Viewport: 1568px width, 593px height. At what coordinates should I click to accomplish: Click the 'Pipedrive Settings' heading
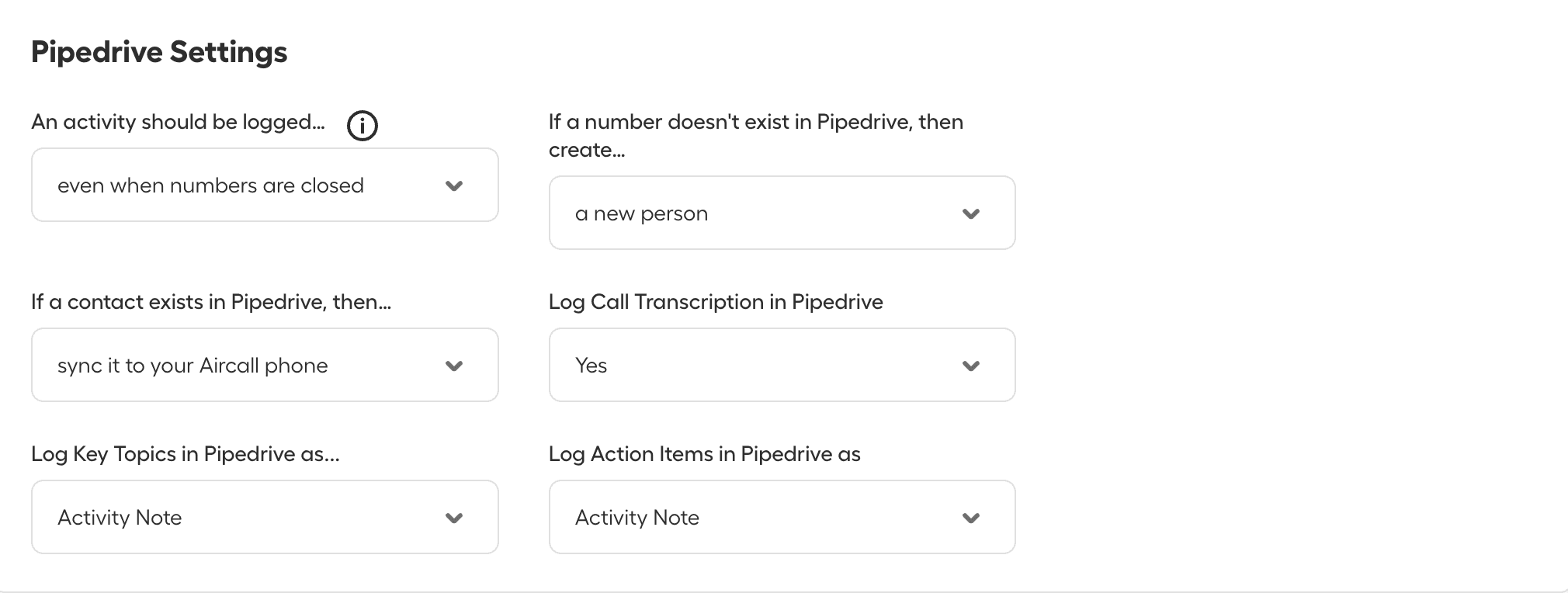159,51
